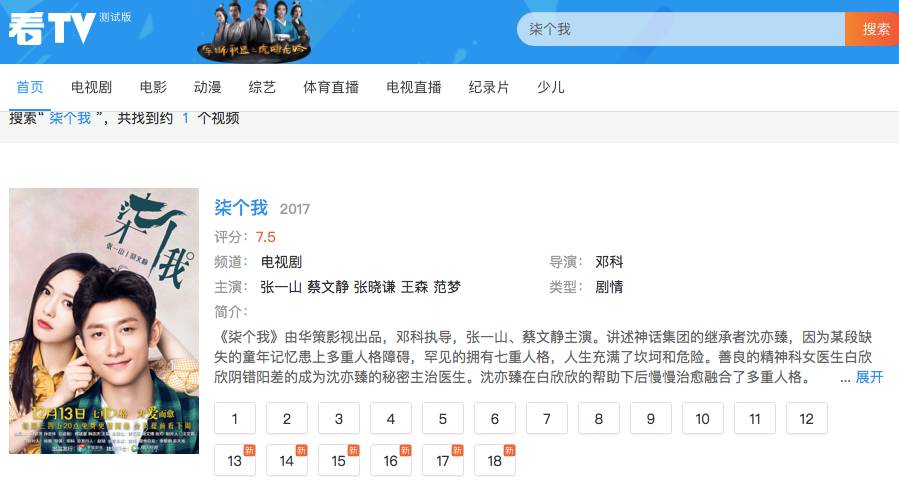Play episode 8
Viewport: 899px width, 501px height.
pyautogui.click(x=599, y=418)
